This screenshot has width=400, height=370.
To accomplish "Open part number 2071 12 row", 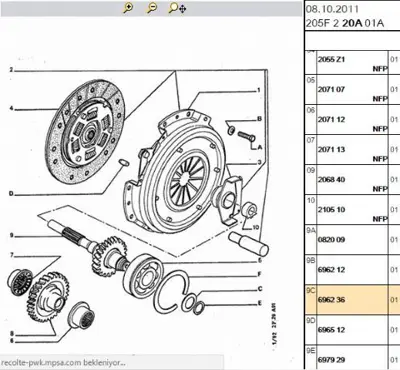I will 353,119.
